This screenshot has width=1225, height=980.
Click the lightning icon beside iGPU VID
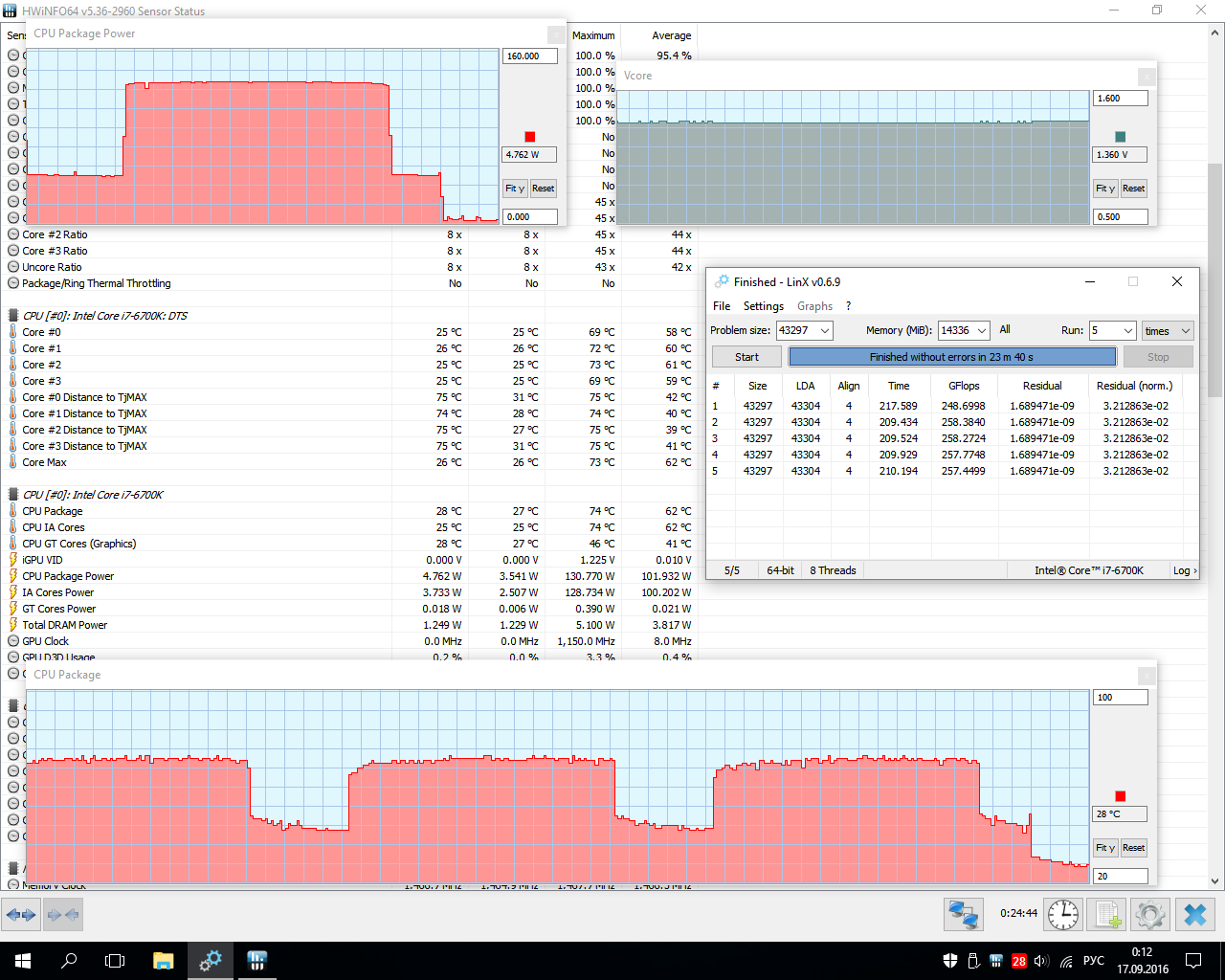(13, 560)
